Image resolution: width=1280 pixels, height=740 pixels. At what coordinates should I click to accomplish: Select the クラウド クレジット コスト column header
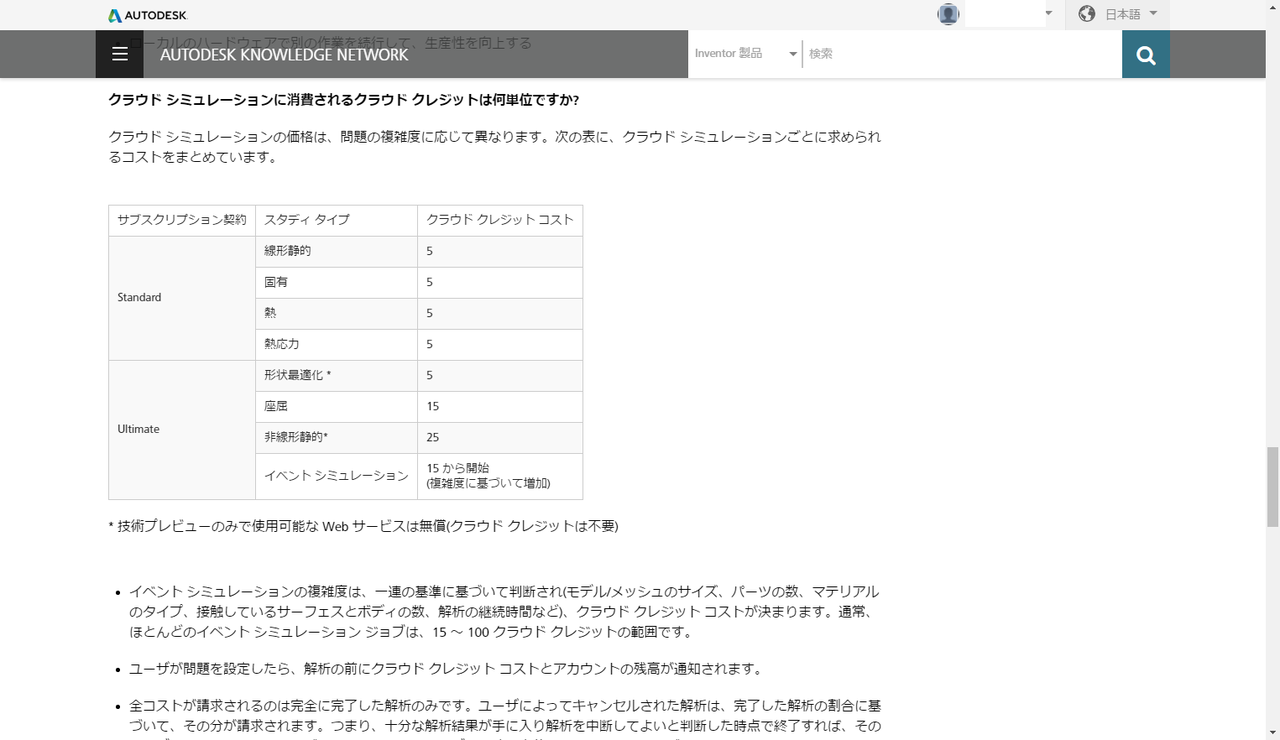[x=500, y=220]
